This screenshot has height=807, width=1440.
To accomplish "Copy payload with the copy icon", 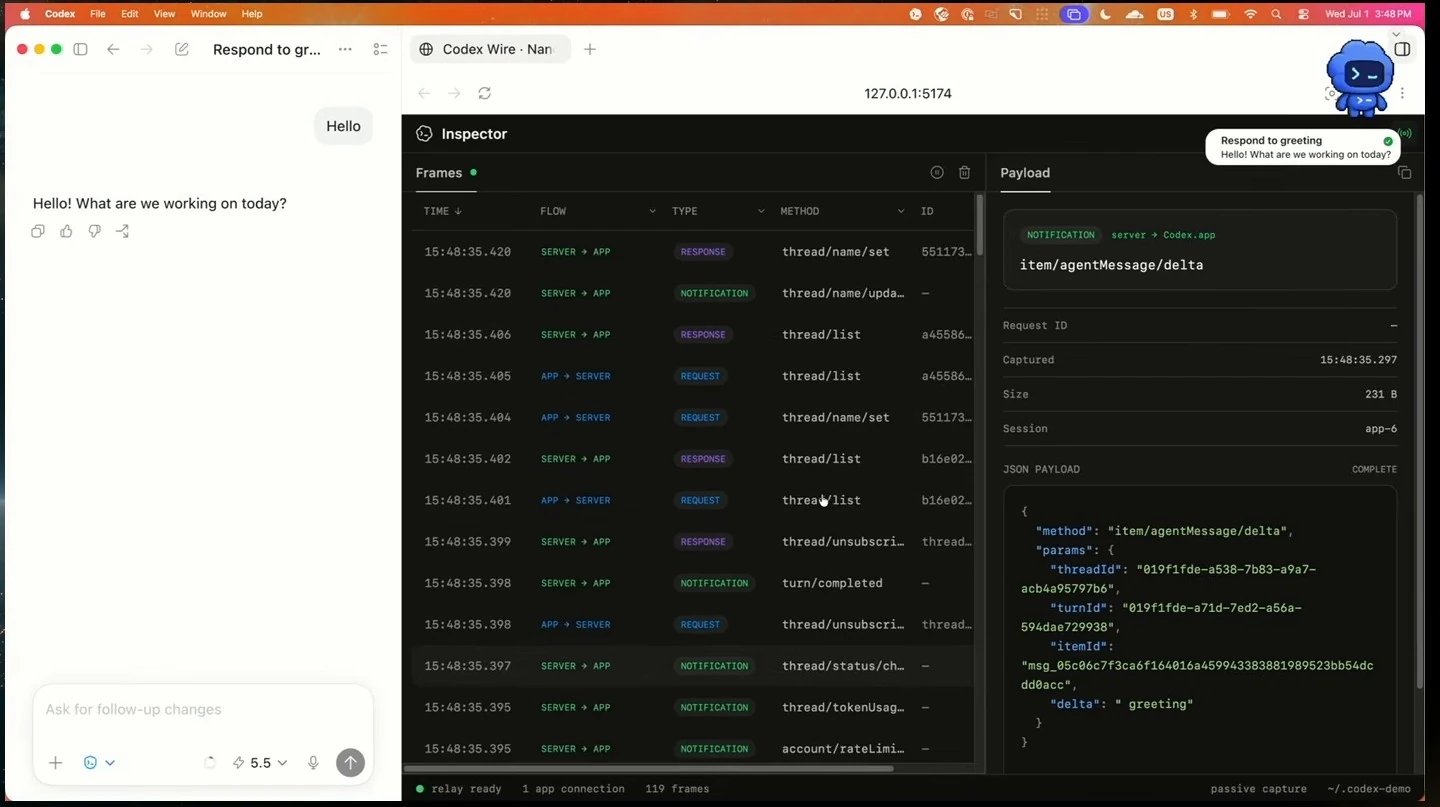I will click(1404, 172).
